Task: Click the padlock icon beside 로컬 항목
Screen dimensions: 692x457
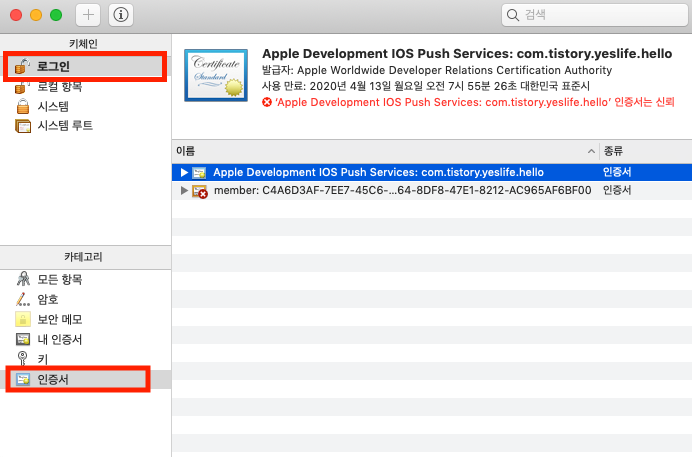Action: [22, 87]
